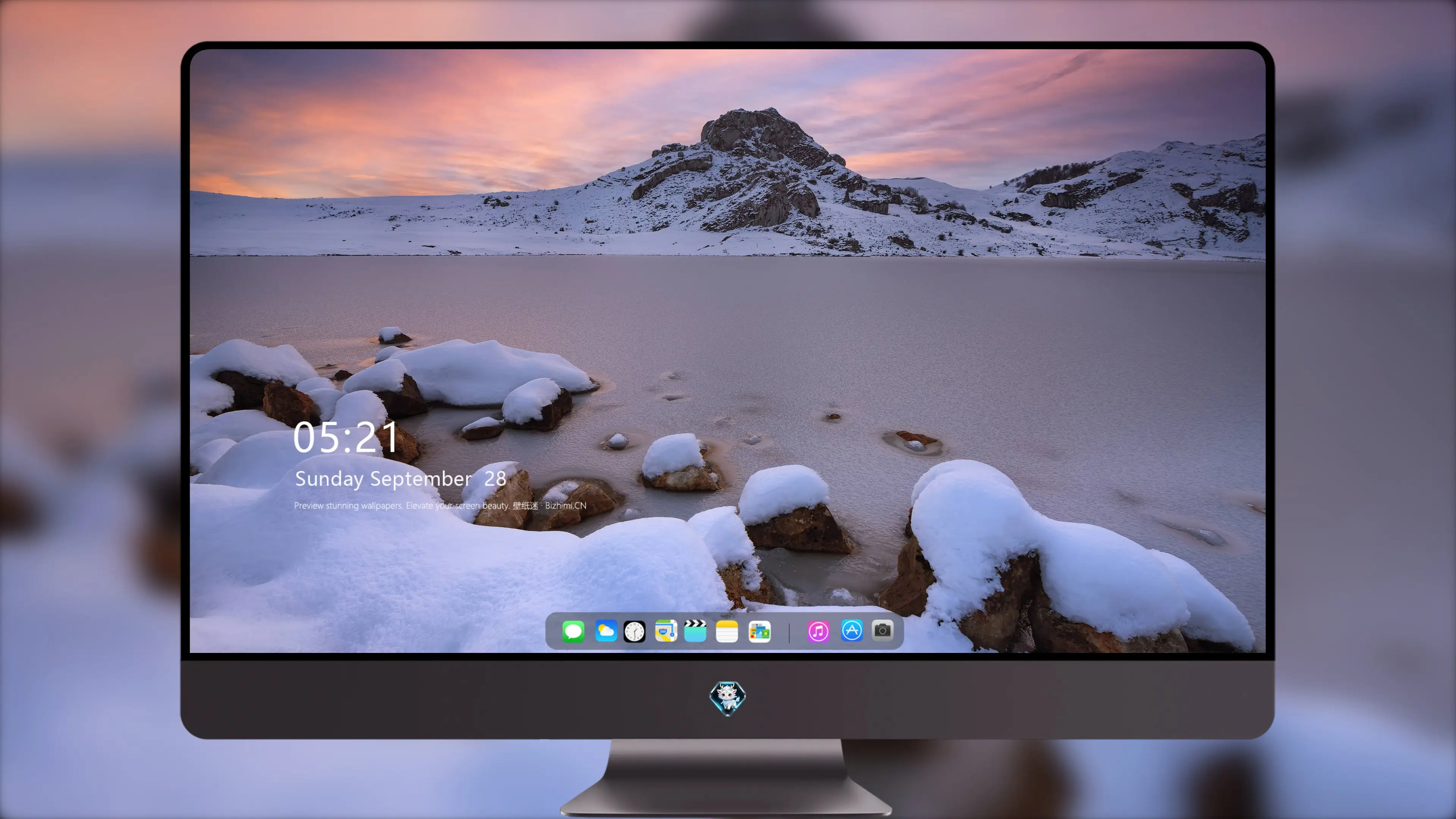Open the blue App Store icon

tap(852, 631)
